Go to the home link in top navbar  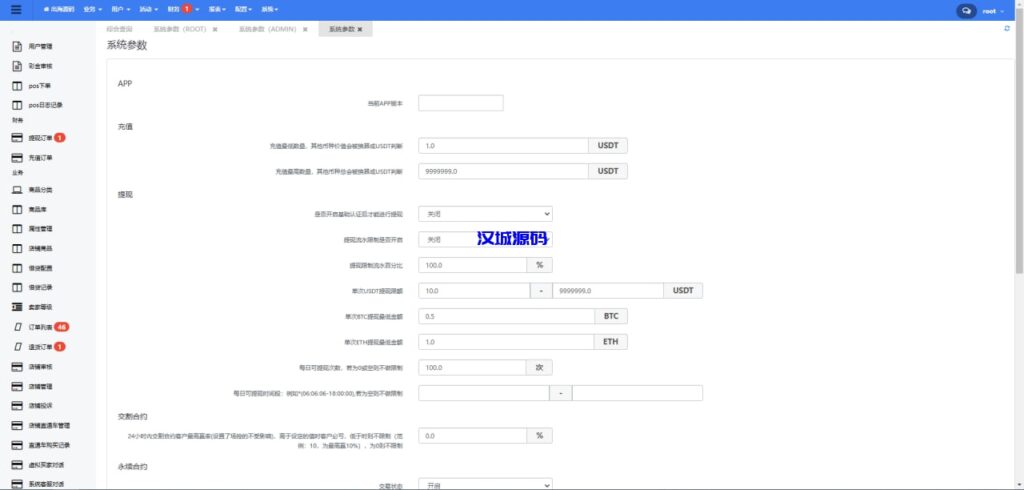click(58, 10)
